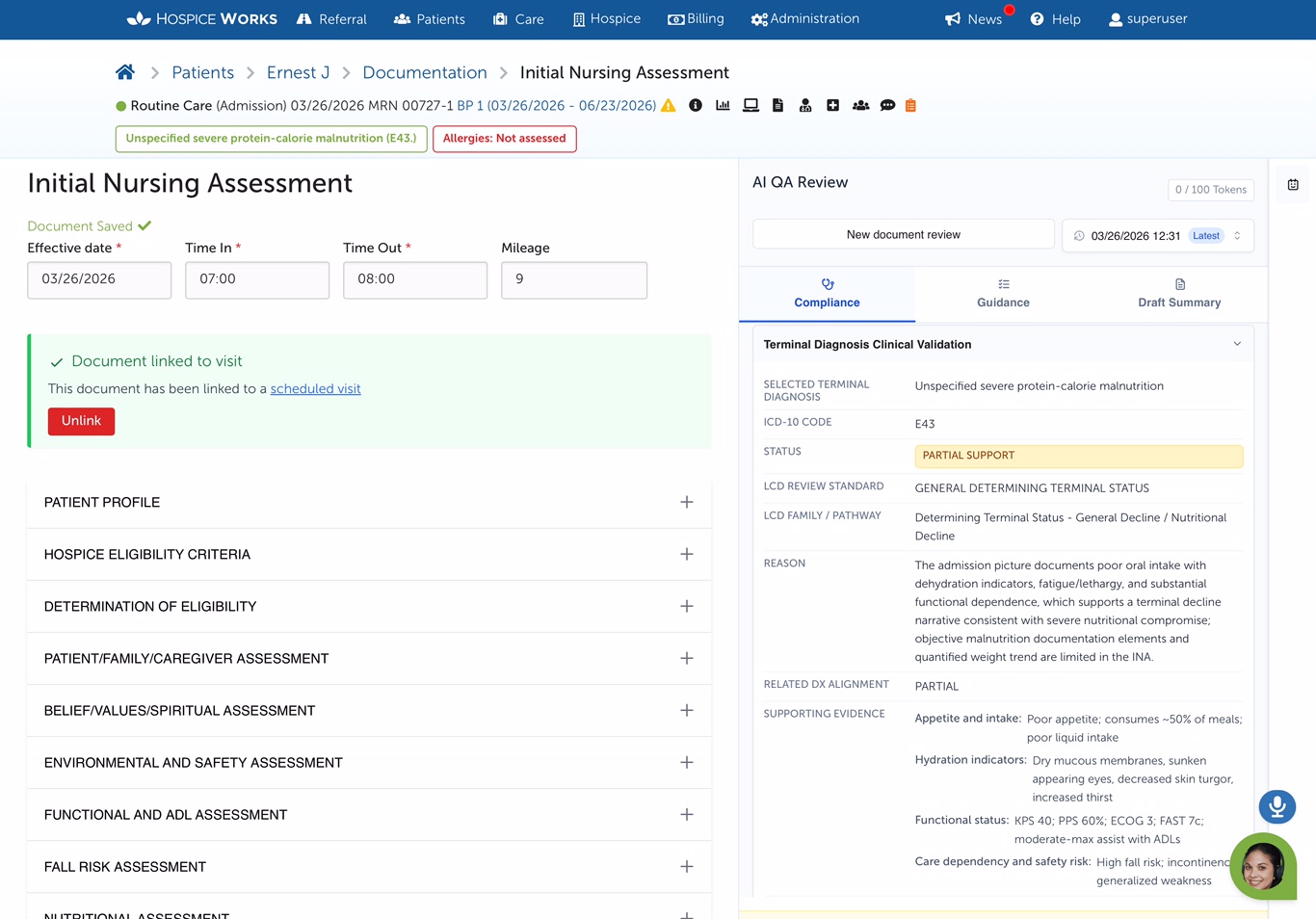Click the red Unlink button
Image resolution: width=1316 pixels, height=919 pixels.
[x=81, y=421]
